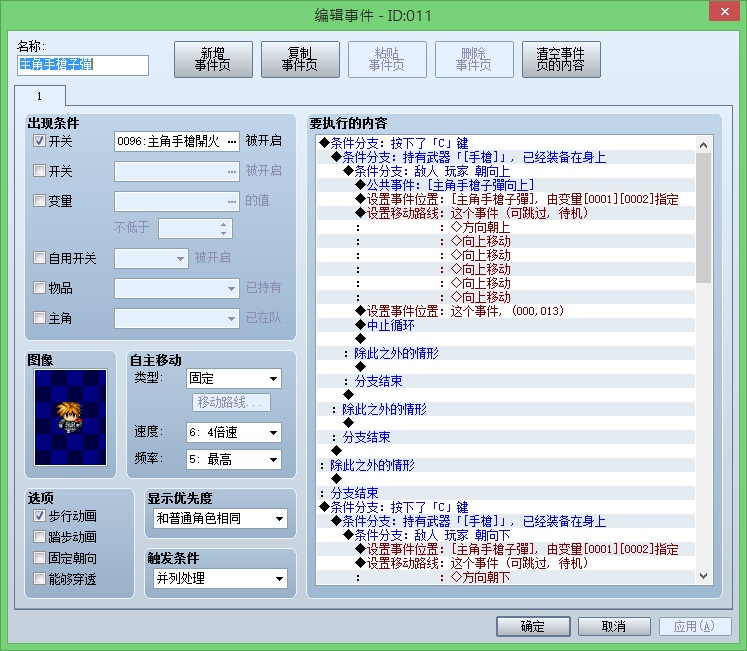Enable the 自用开关 checkbox
Image resolution: width=747 pixels, height=651 pixels.
click(x=40, y=258)
